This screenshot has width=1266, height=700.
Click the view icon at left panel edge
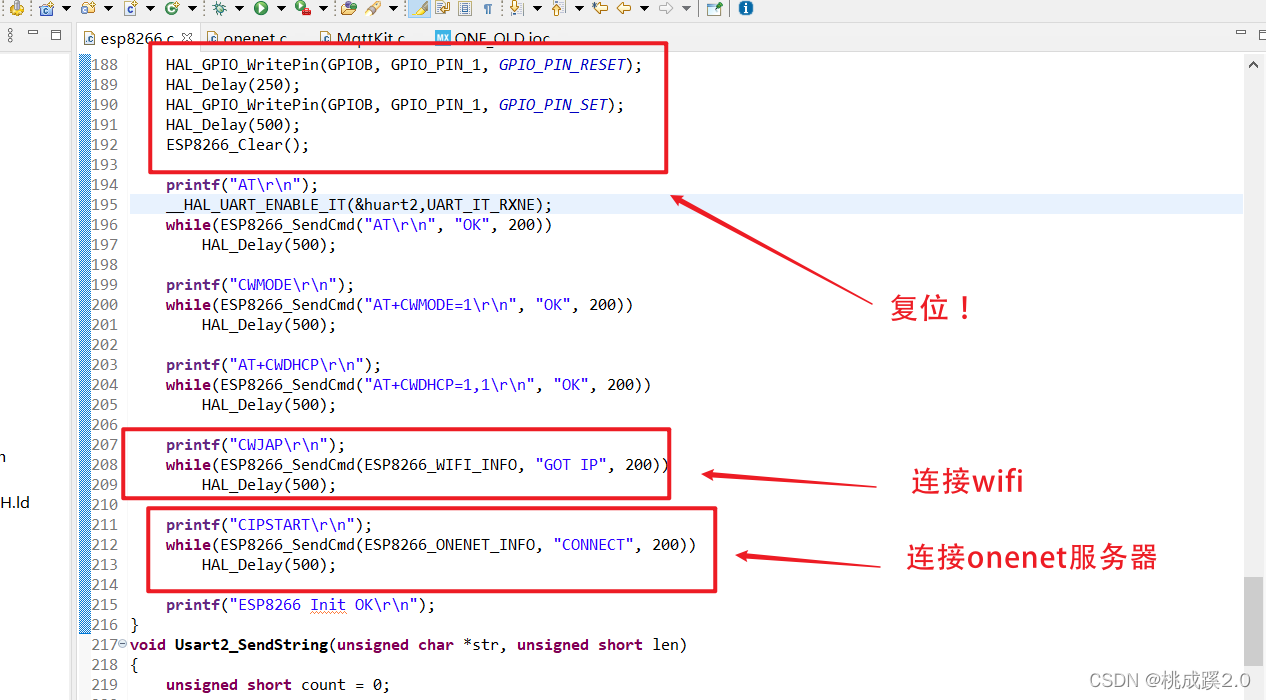(9, 35)
